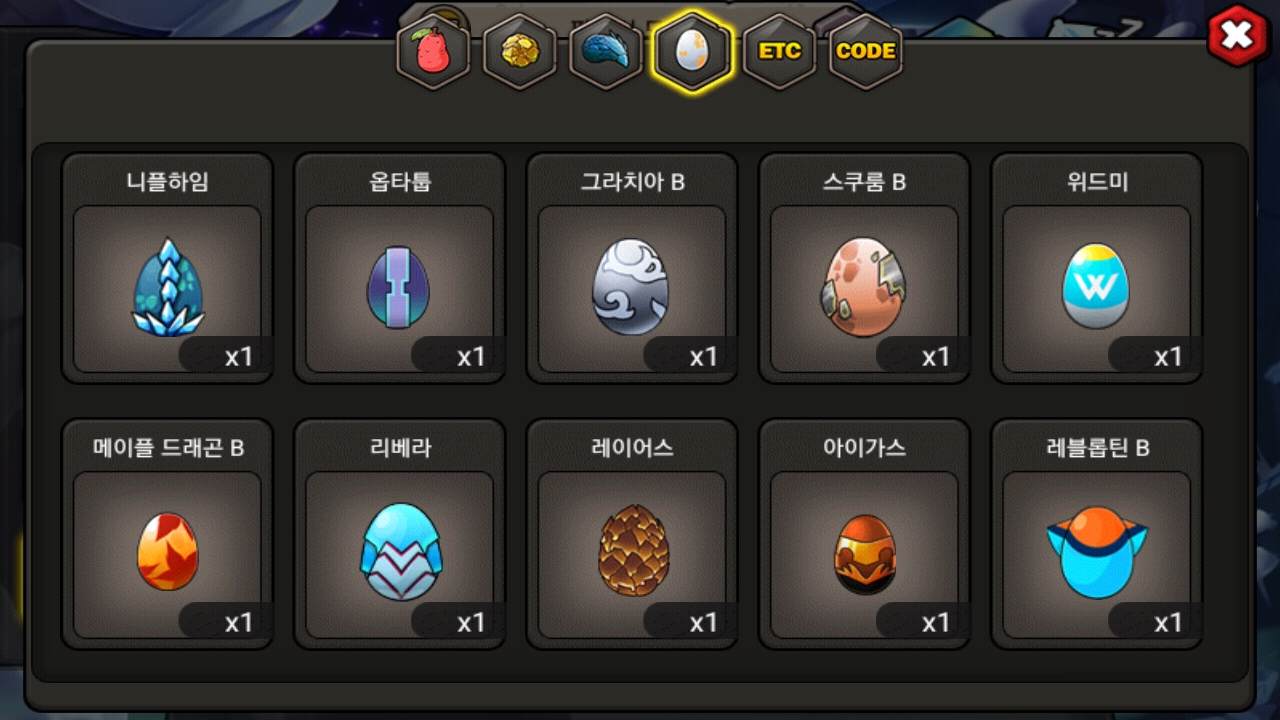1280x720 pixels.
Task: Select the 스쿠룸 B cracked pink egg
Action: click(864, 287)
